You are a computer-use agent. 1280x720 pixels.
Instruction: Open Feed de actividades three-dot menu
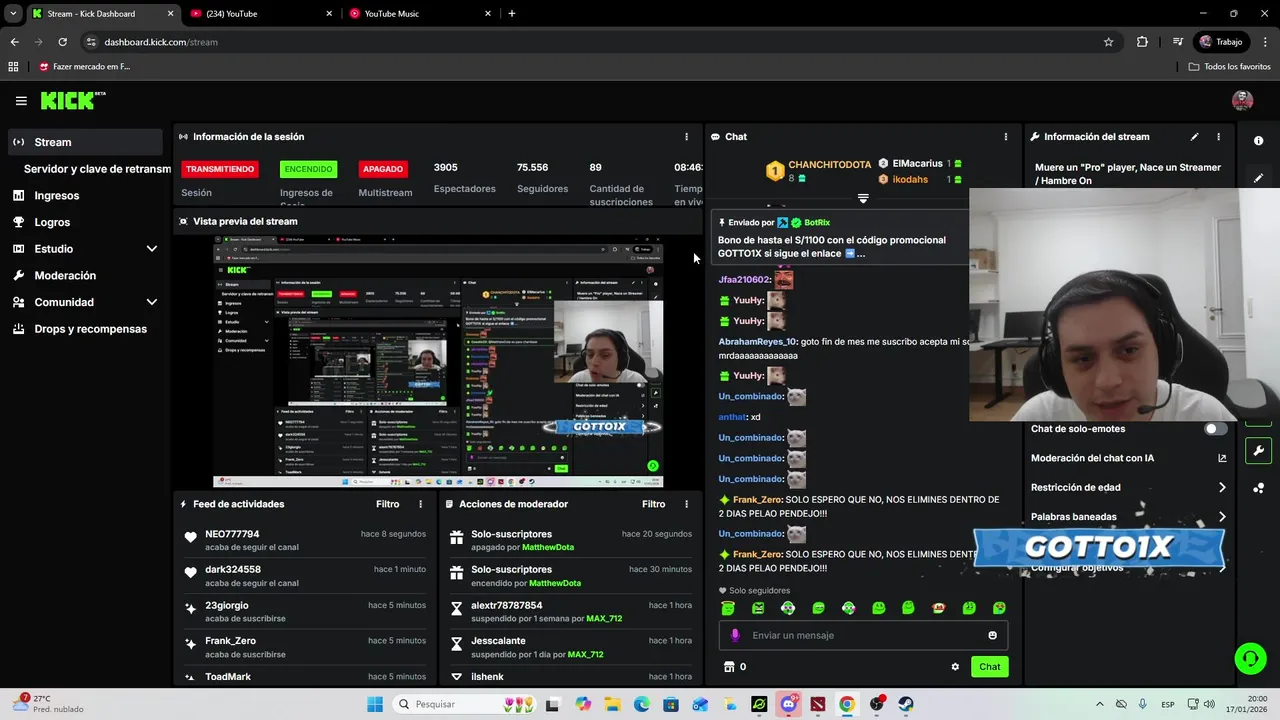tap(420, 504)
